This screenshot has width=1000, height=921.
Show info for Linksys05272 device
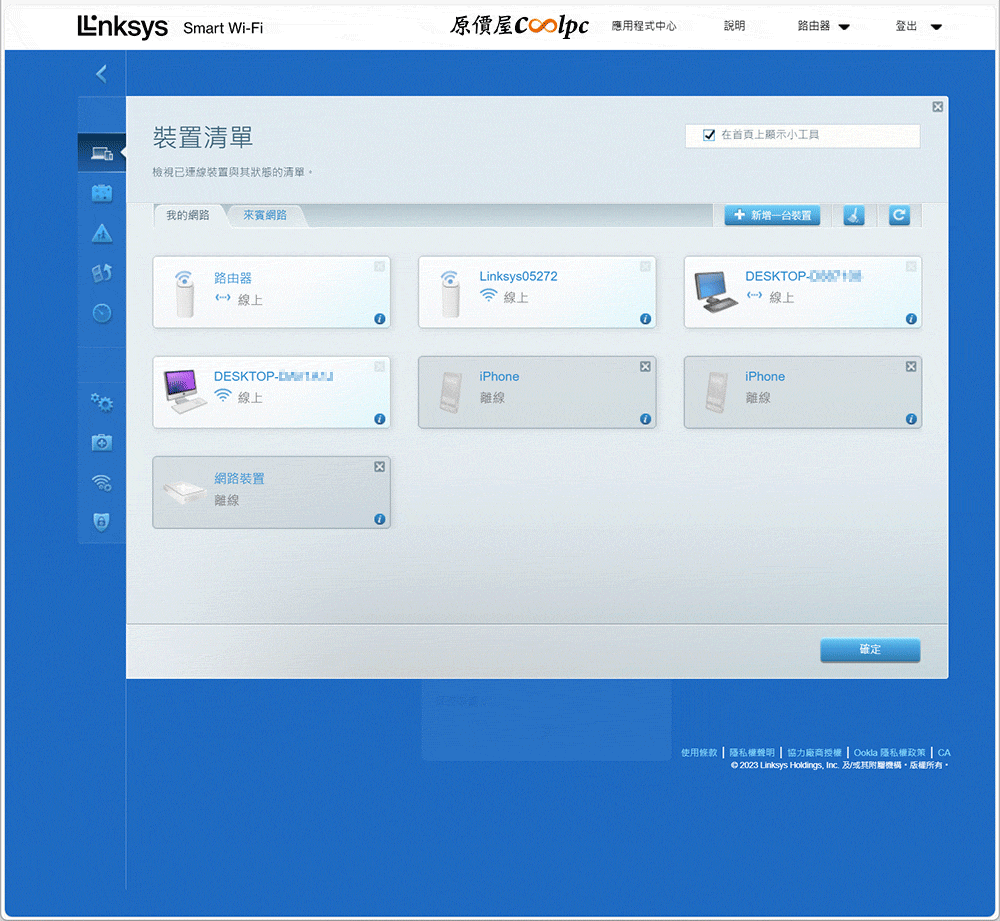645,319
